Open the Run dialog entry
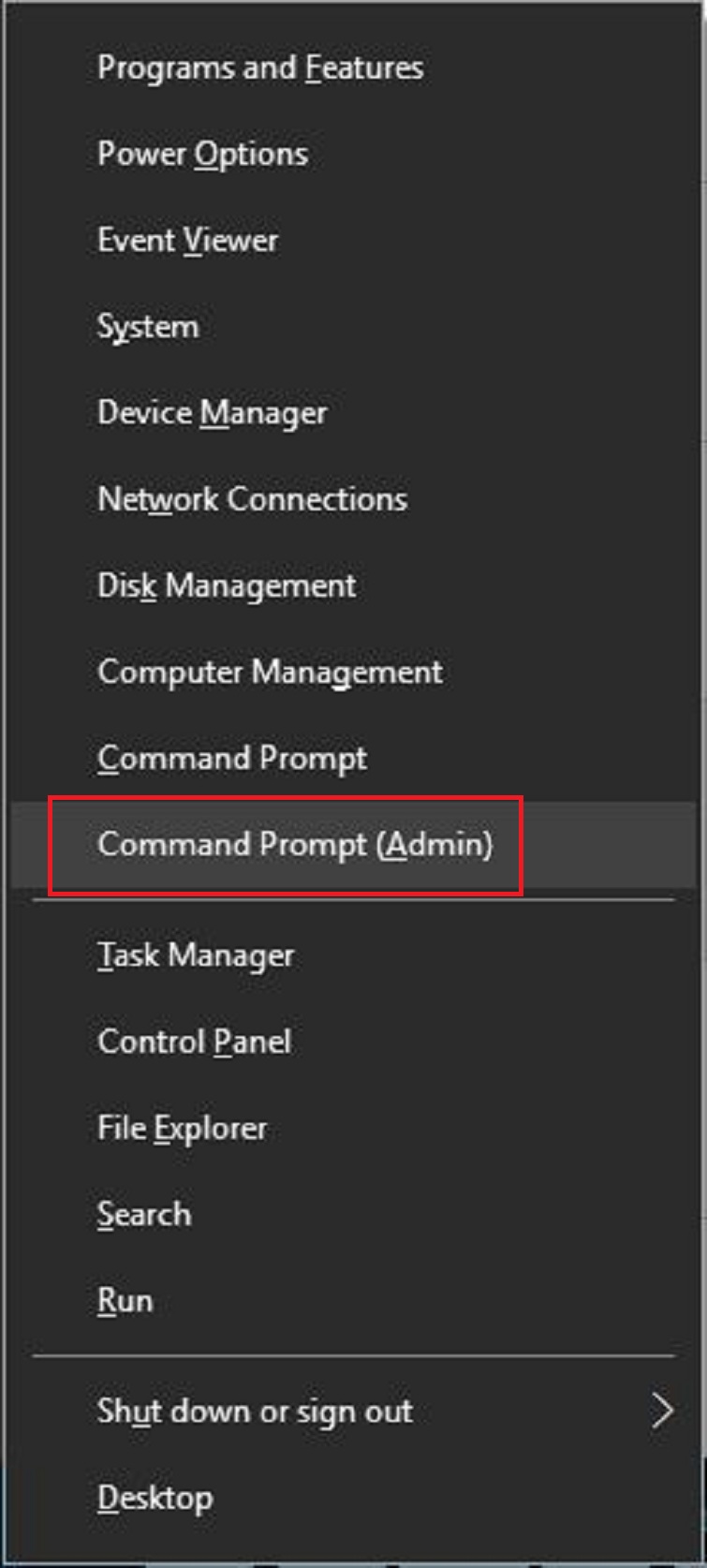The height and width of the screenshot is (1568, 707). (125, 1300)
